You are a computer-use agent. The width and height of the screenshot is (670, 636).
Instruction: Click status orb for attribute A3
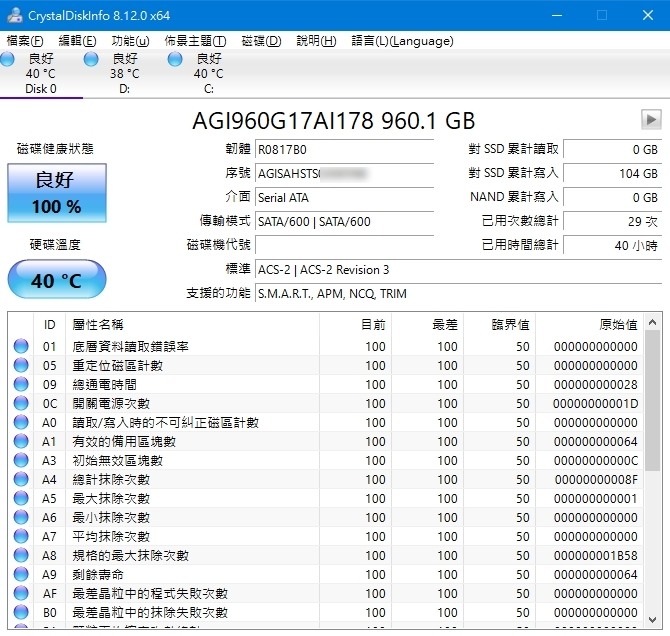[21, 460]
